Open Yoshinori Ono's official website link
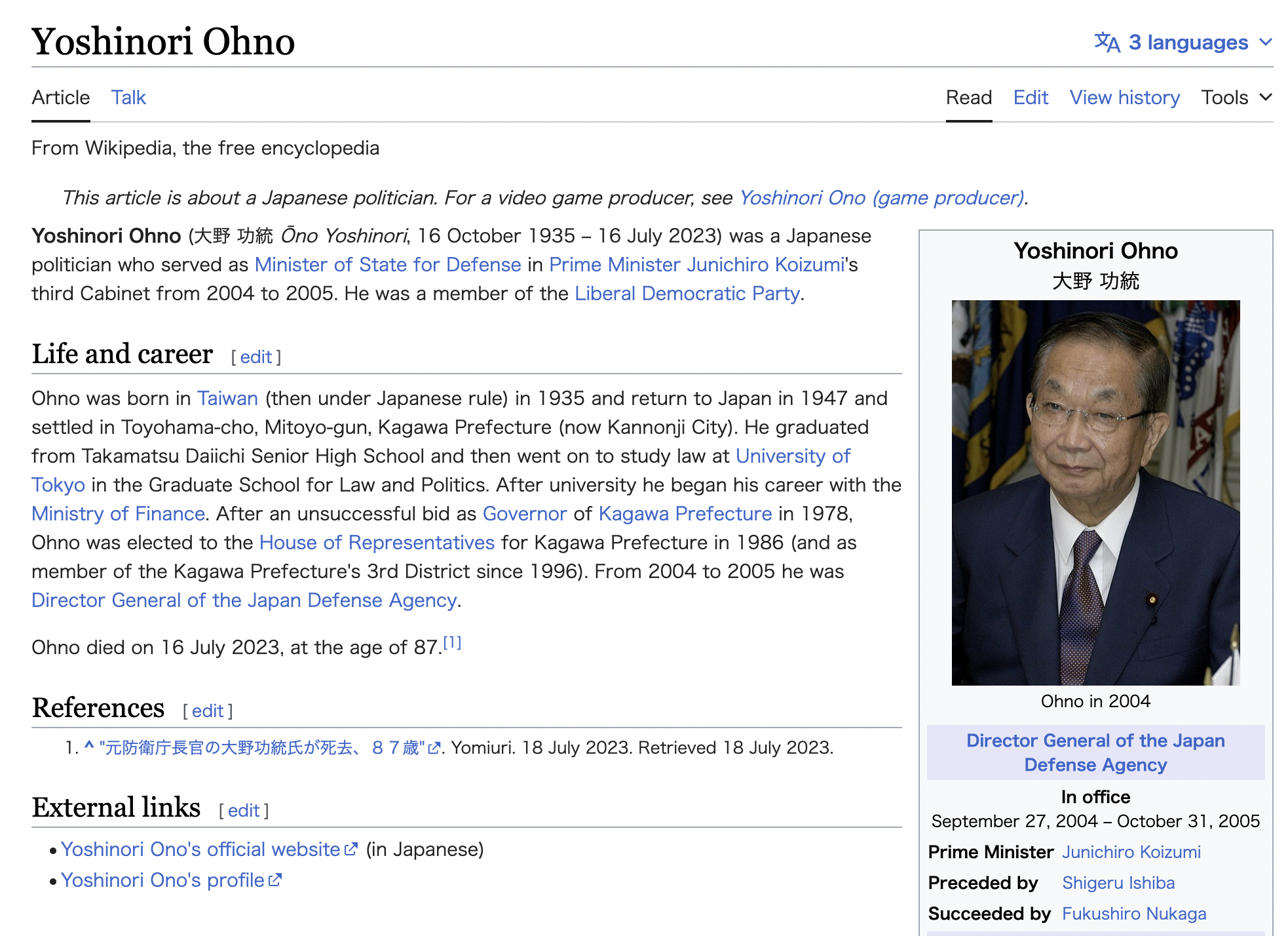1288x936 pixels. (200, 849)
